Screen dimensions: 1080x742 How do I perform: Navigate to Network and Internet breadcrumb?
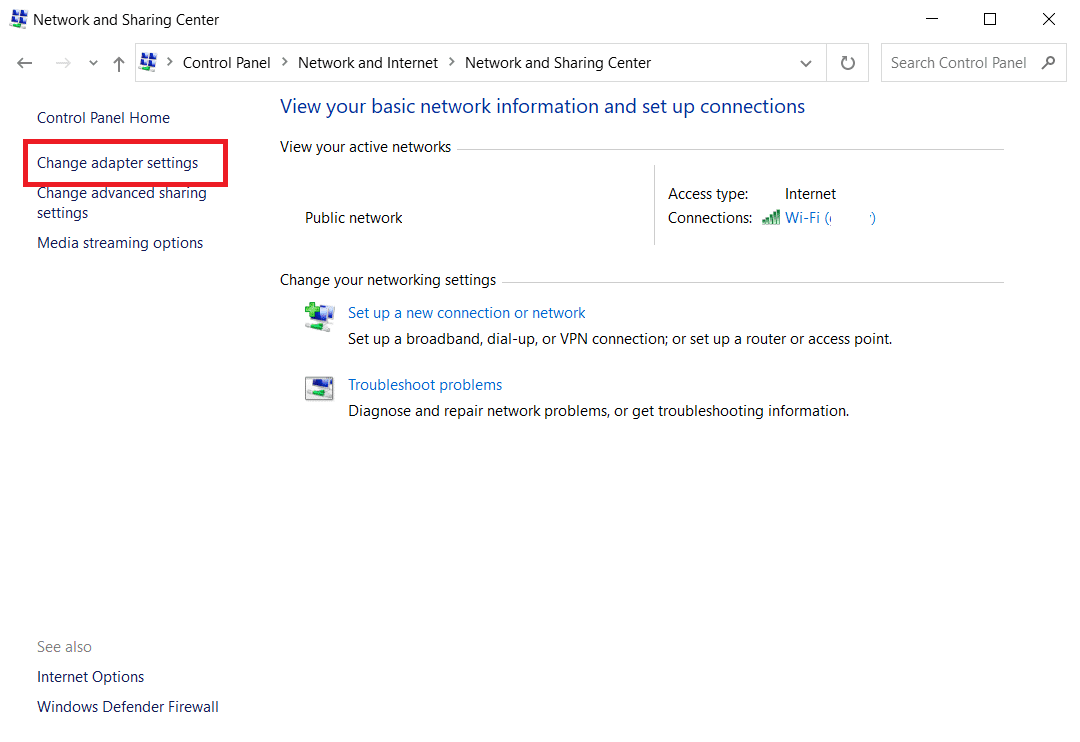(x=368, y=63)
